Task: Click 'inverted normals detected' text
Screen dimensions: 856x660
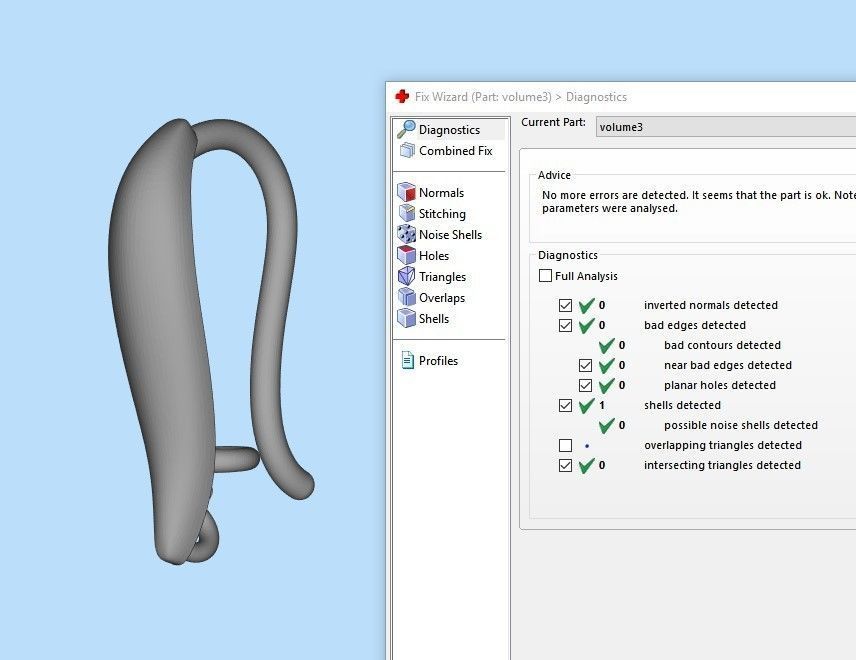Action: (711, 305)
